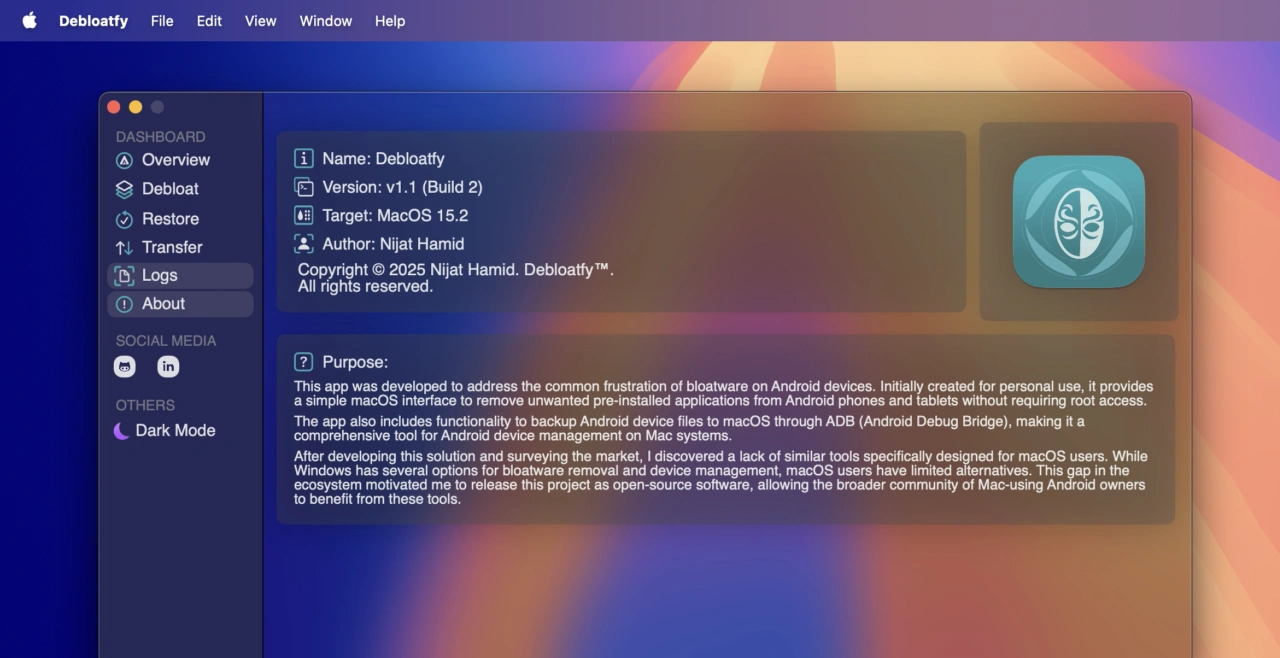Open the LinkedIn social media link

click(x=168, y=367)
